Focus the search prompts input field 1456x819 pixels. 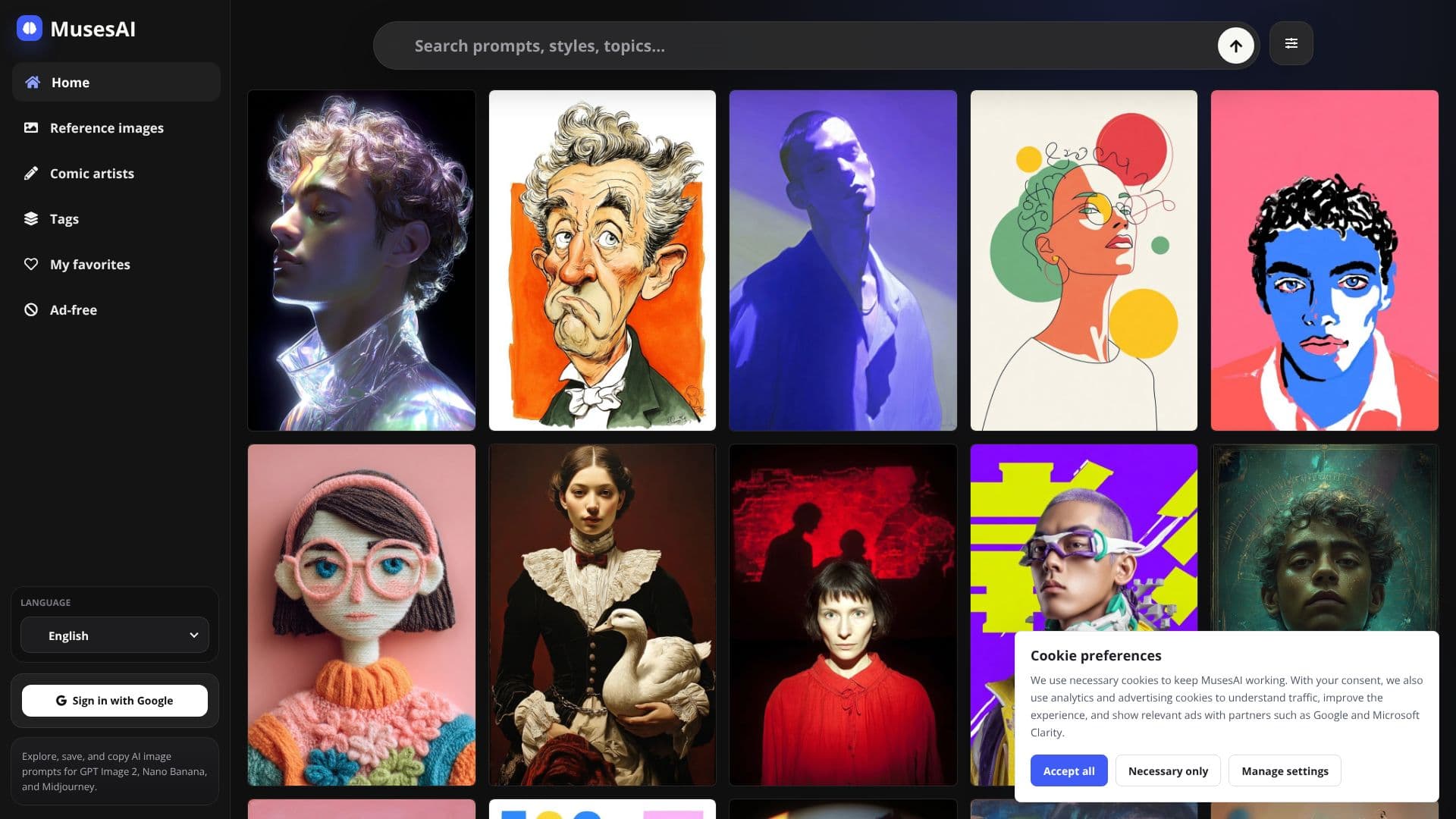pos(811,45)
